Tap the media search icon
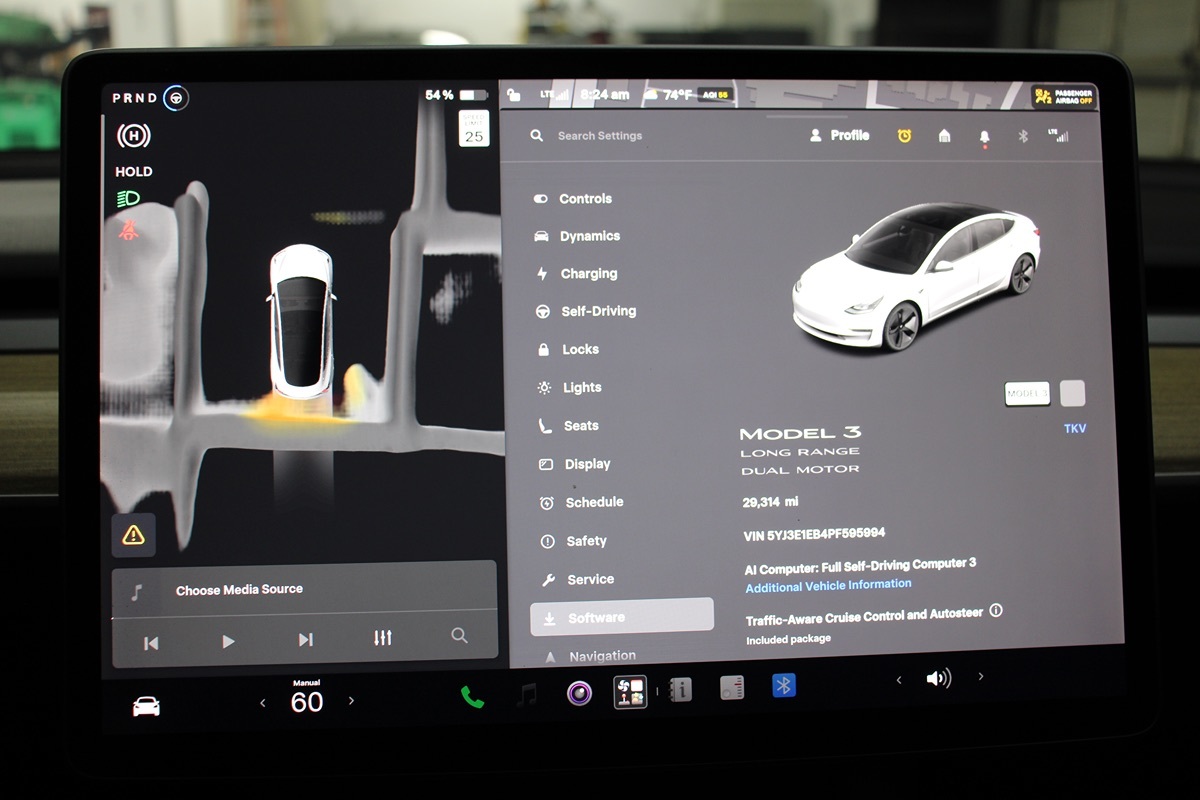1200x800 pixels. point(459,635)
